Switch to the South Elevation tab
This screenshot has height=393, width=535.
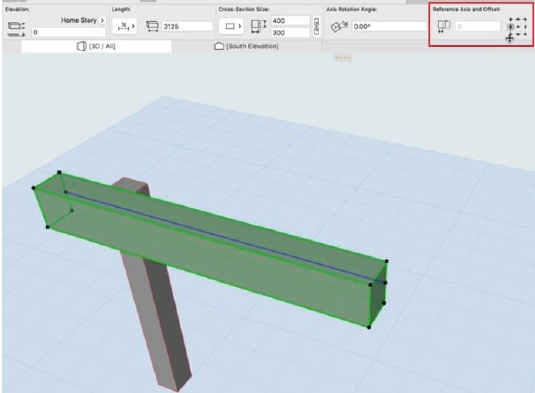click(x=246, y=46)
